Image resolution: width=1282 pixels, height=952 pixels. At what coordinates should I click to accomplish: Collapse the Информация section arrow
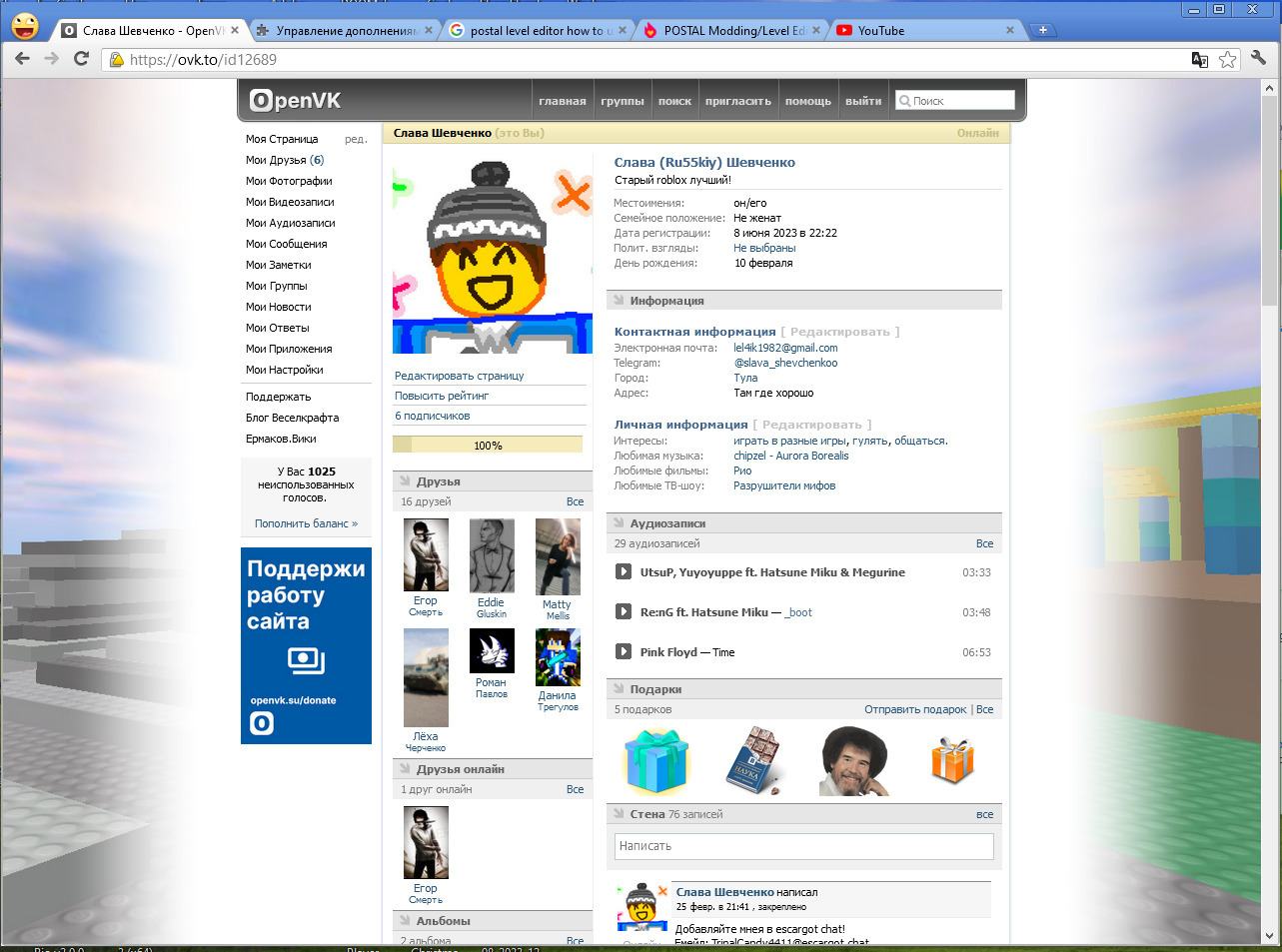point(620,301)
